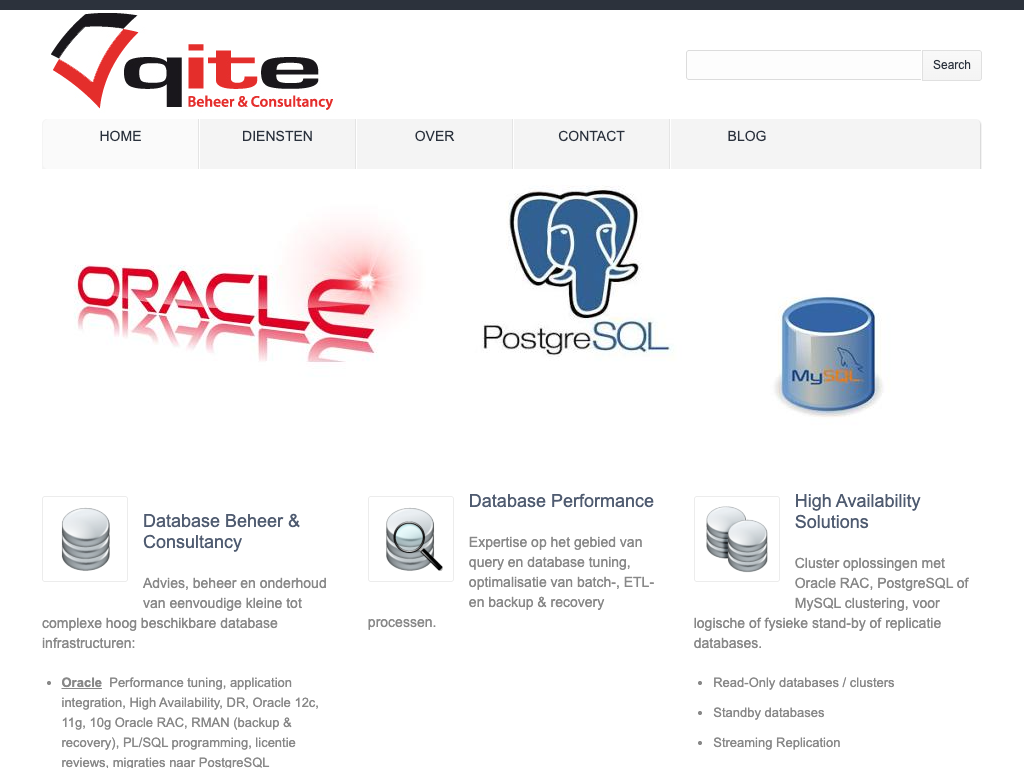Open the DIENSTEN menu item
The height and width of the screenshot is (768, 1024).
[x=277, y=137]
